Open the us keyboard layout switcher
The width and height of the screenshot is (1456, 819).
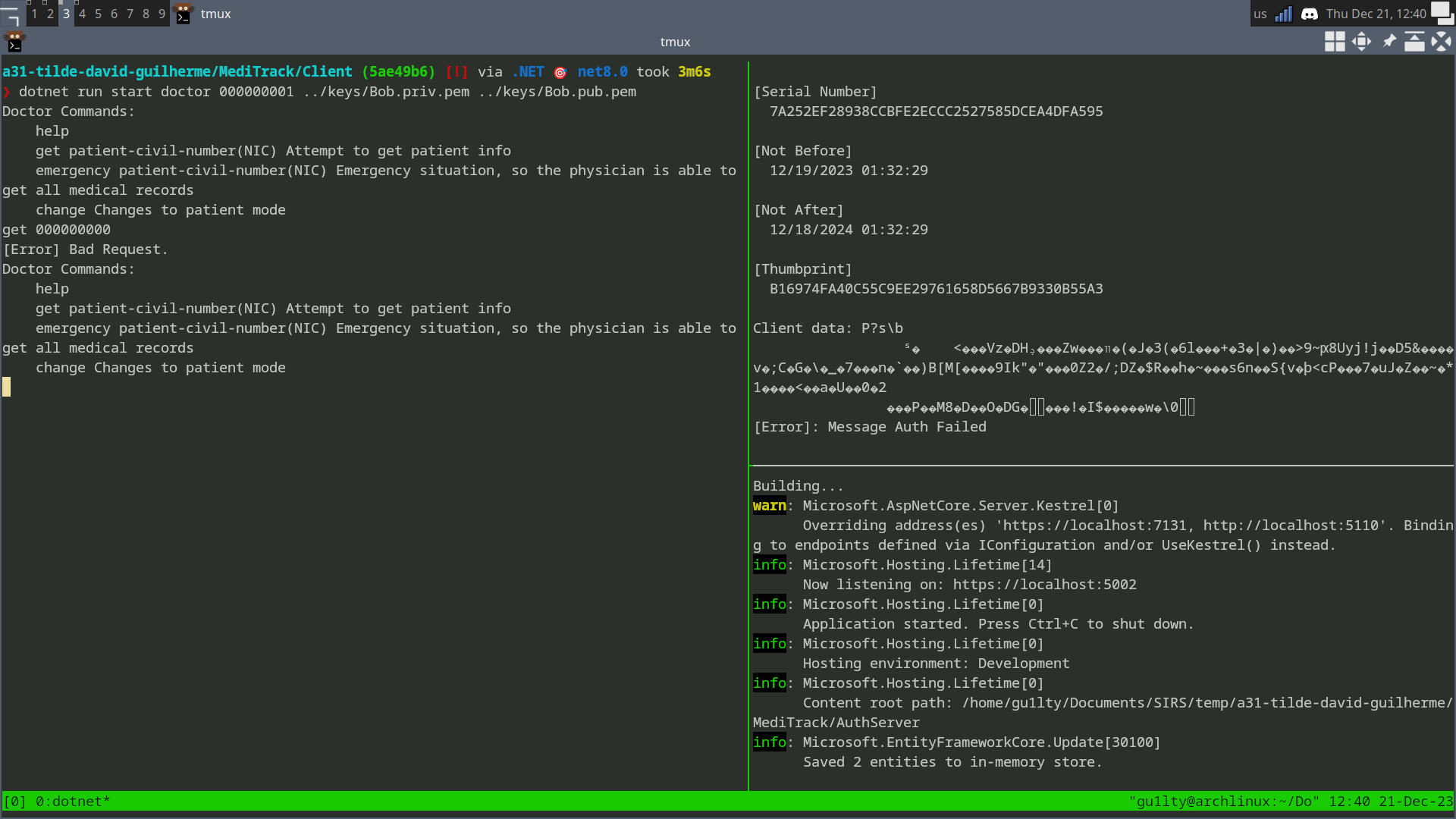pos(1260,14)
